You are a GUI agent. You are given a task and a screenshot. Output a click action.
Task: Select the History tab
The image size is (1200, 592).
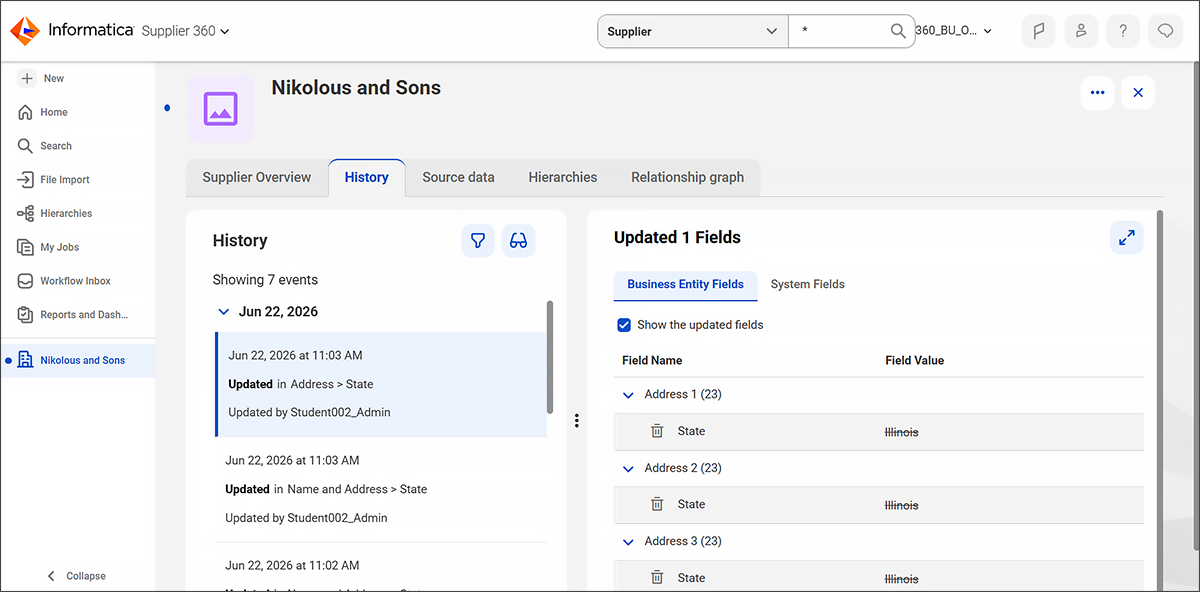[x=366, y=177]
